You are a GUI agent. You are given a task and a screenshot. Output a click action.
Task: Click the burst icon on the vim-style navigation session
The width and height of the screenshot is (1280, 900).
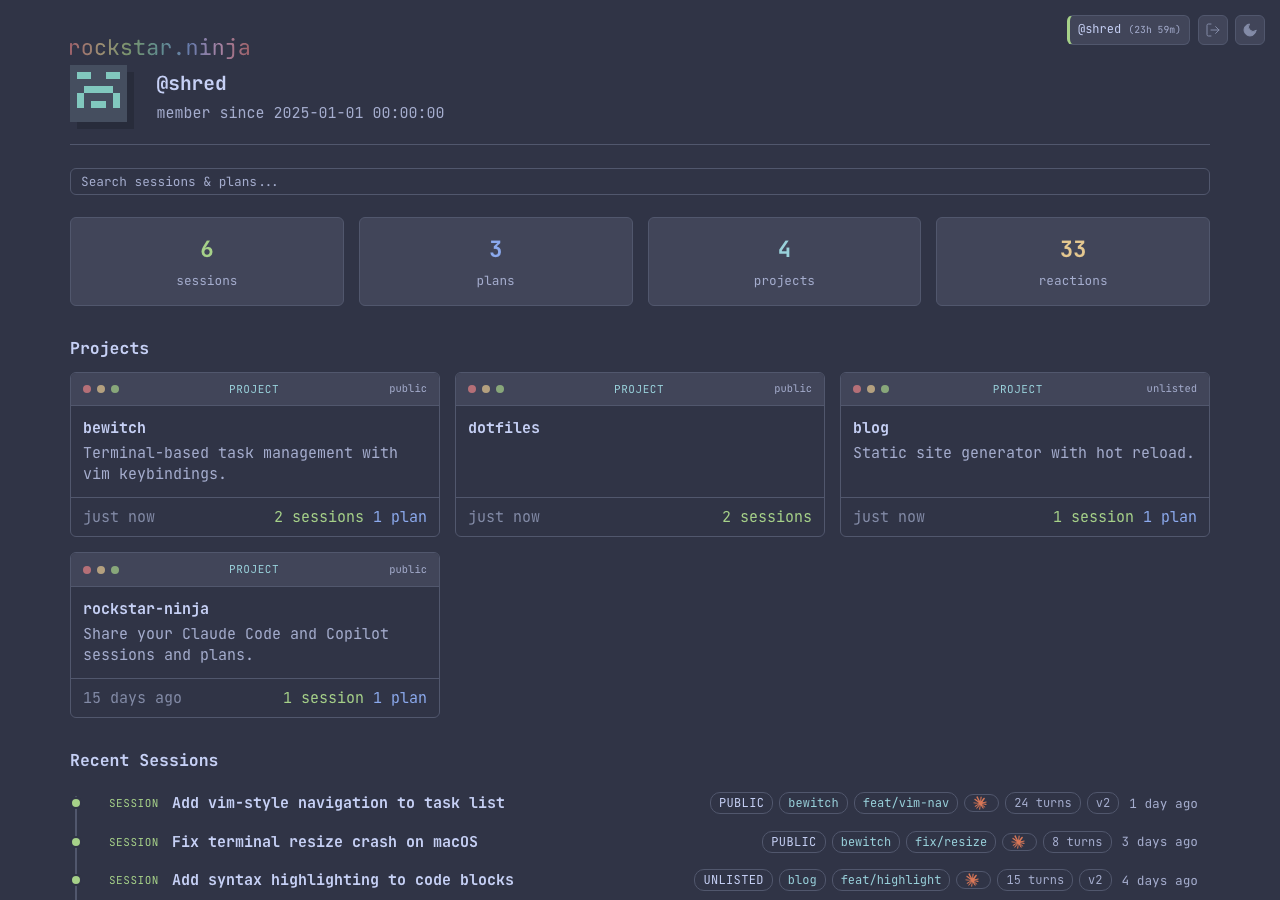(x=980, y=803)
